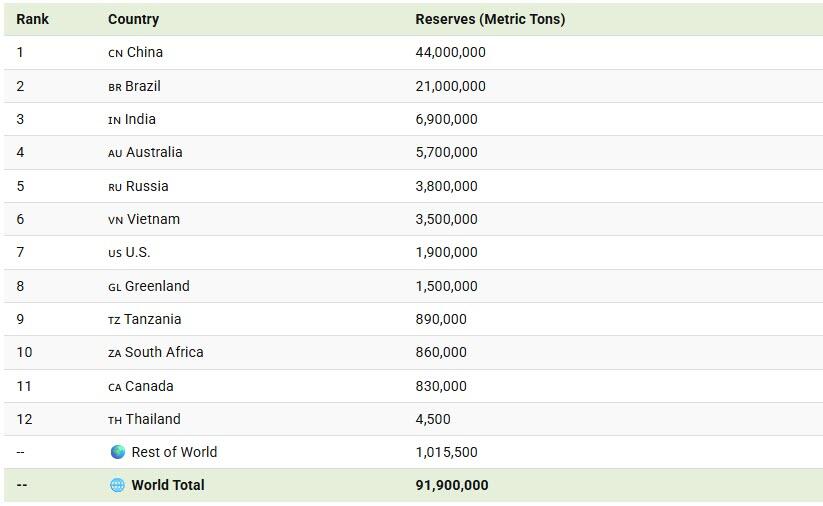Image resolution: width=823 pixels, height=506 pixels.
Task: Click the Tanzania country name
Action: pyautogui.click(x=153, y=319)
